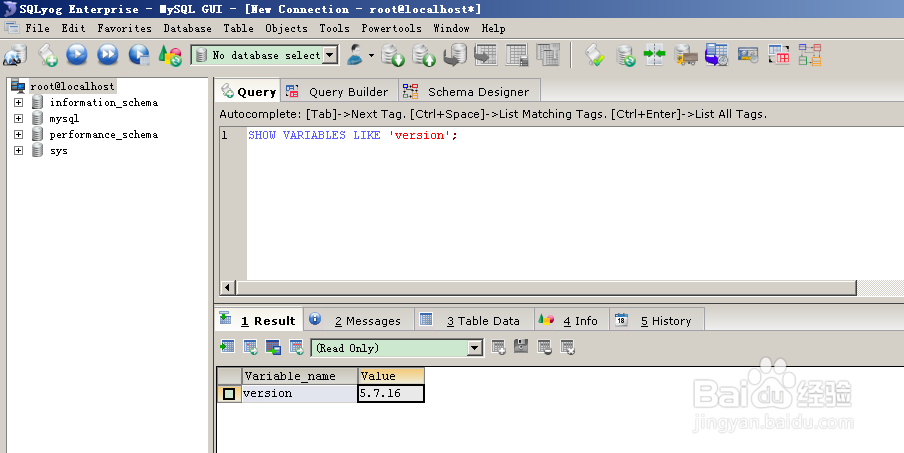Click the greyed delete row minus icon

(x=544, y=347)
